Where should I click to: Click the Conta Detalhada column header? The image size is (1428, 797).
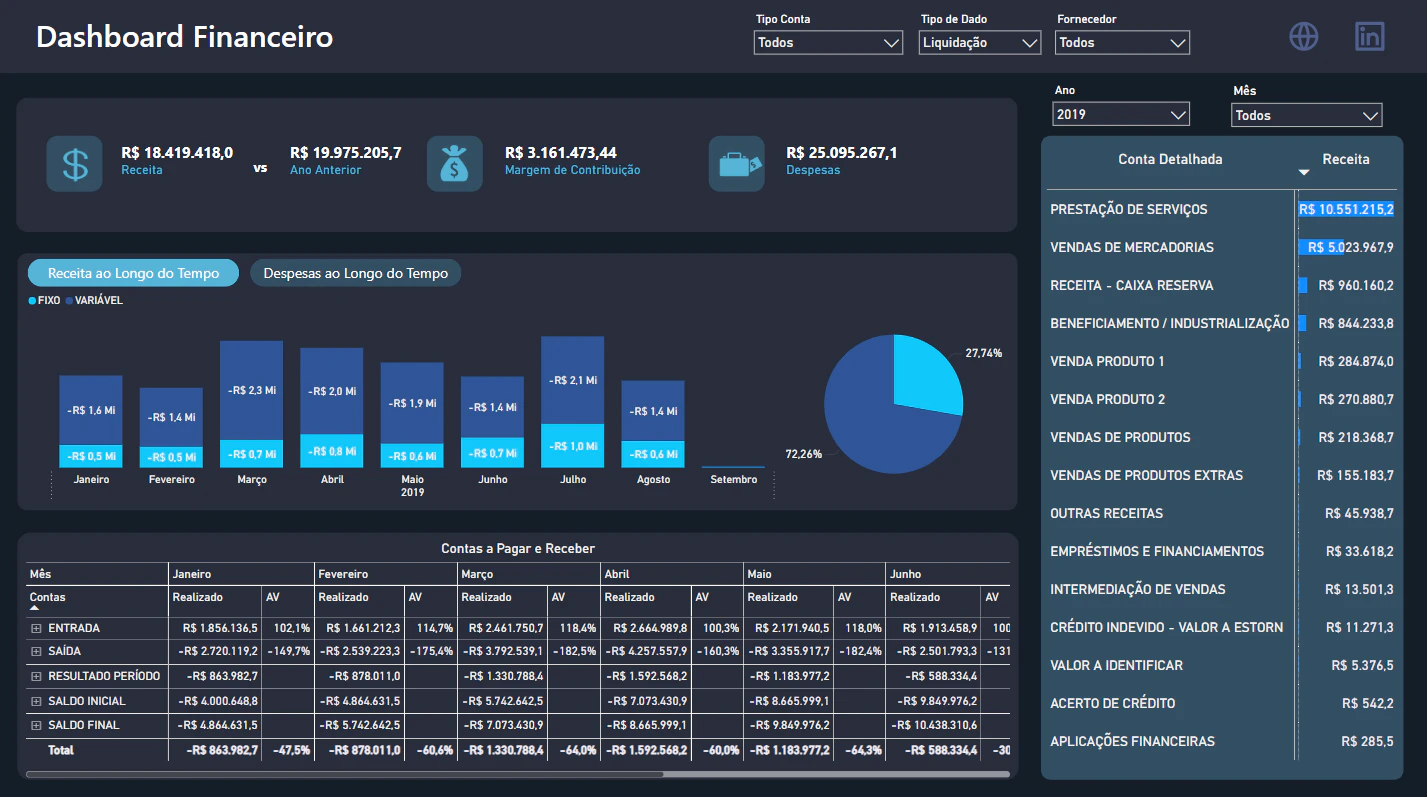click(x=1170, y=159)
